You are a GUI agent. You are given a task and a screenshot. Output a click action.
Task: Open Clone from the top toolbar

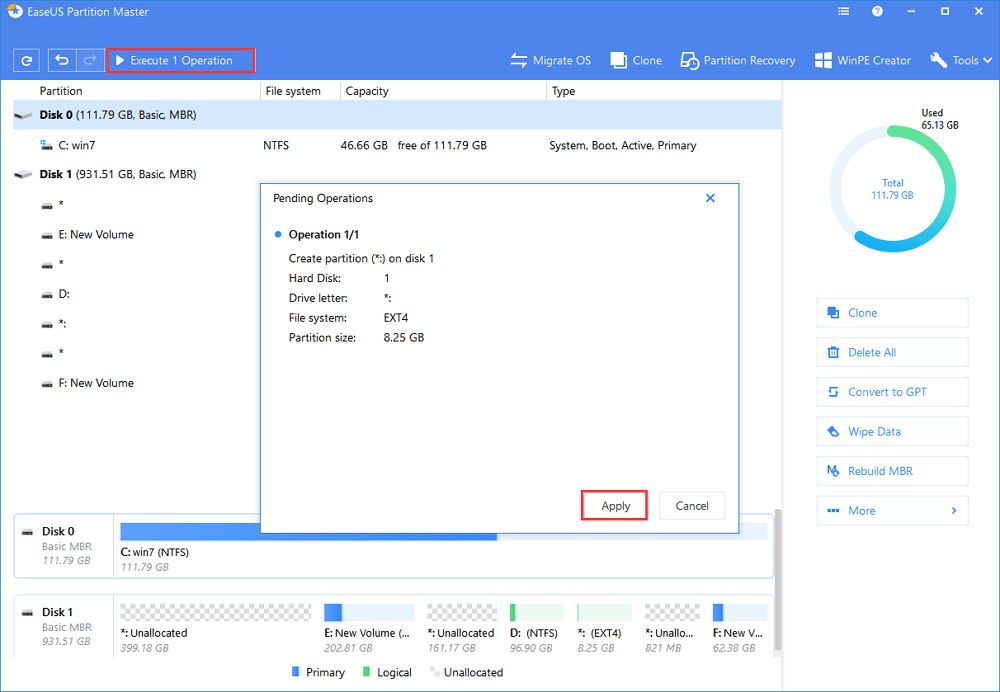coord(636,61)
